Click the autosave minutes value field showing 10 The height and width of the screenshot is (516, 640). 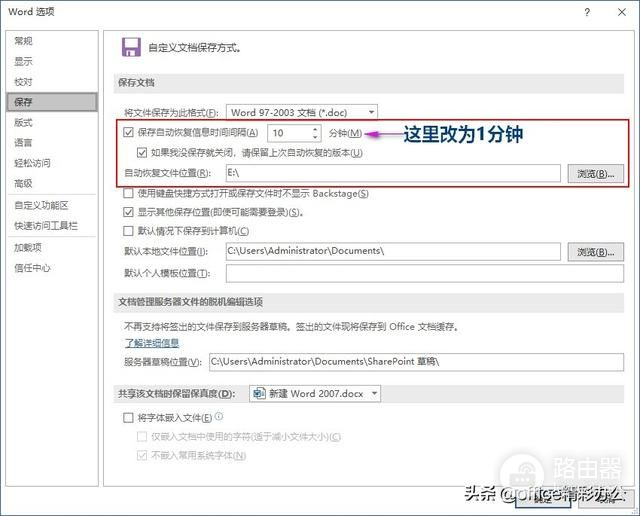(289, 133)
